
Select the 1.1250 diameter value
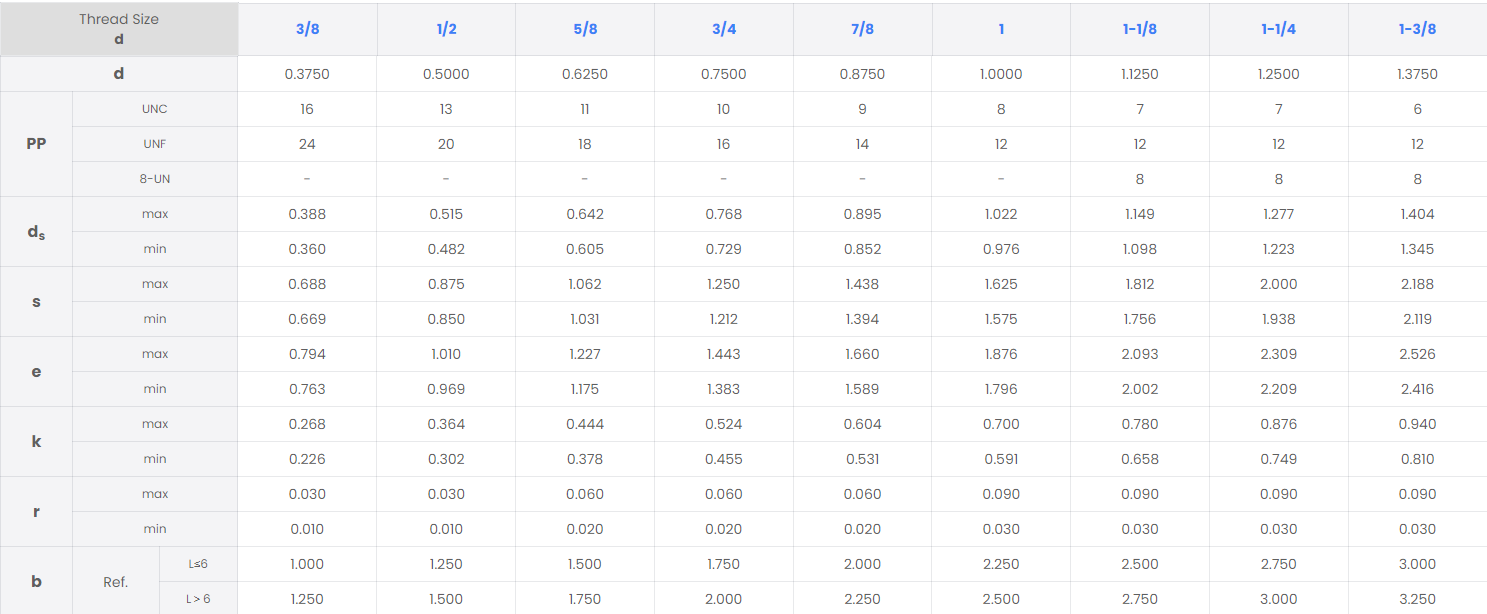[x=1140, y=74]
